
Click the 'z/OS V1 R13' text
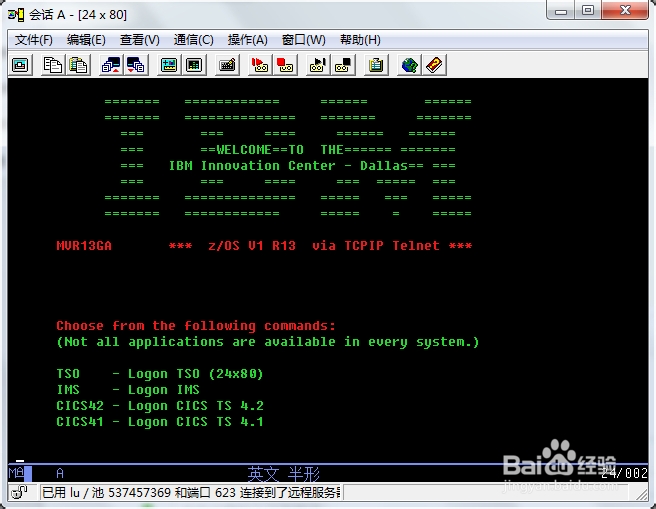(252, 246)
